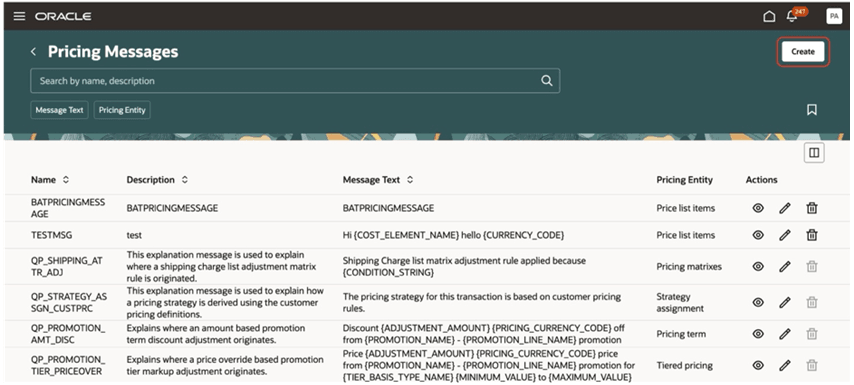The image size is (854, 385).
Task: Go to the Oracle home icon
Action: 769,16
